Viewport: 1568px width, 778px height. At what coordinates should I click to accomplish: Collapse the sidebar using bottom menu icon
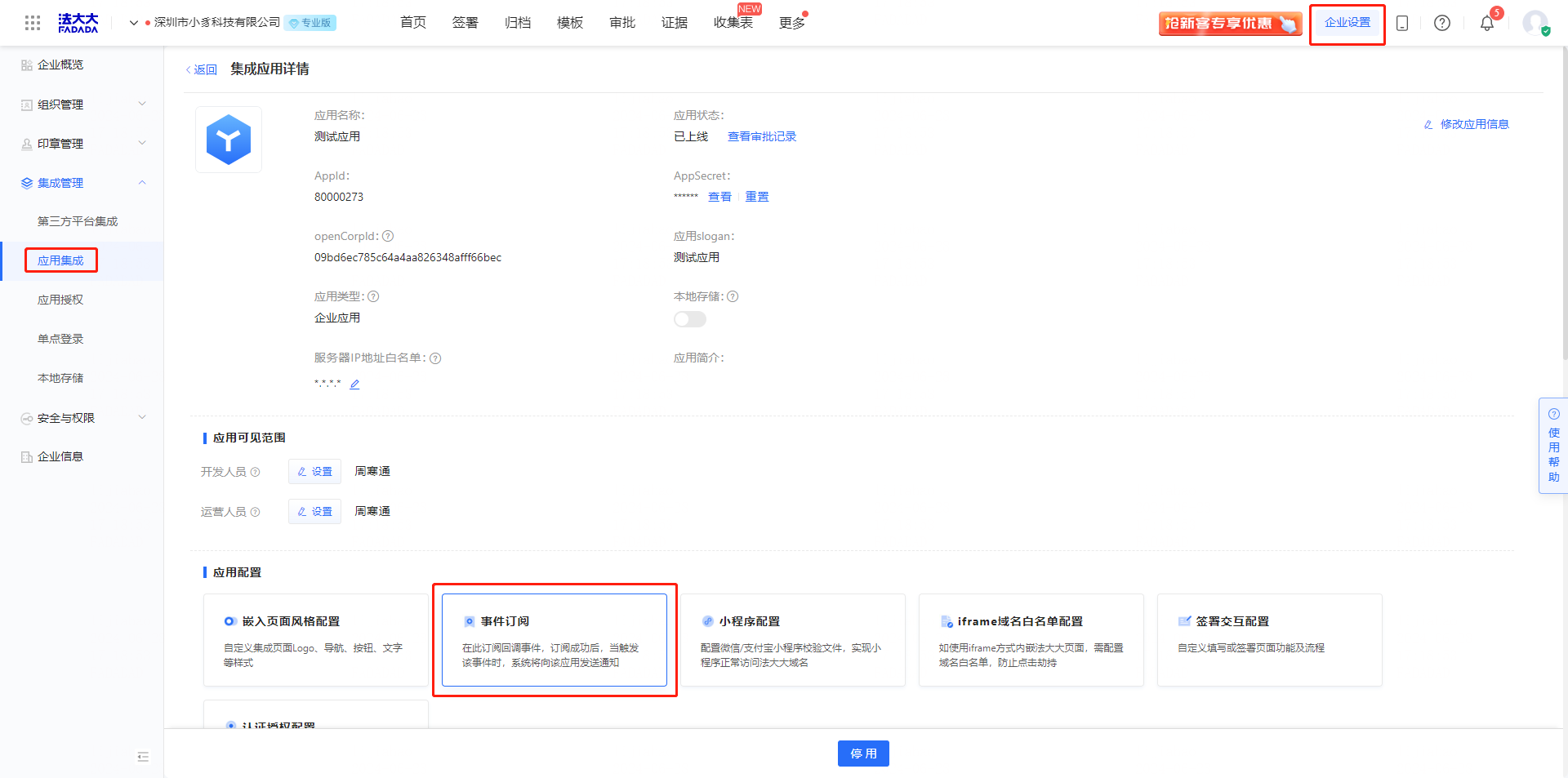click(x=143, y=757)
